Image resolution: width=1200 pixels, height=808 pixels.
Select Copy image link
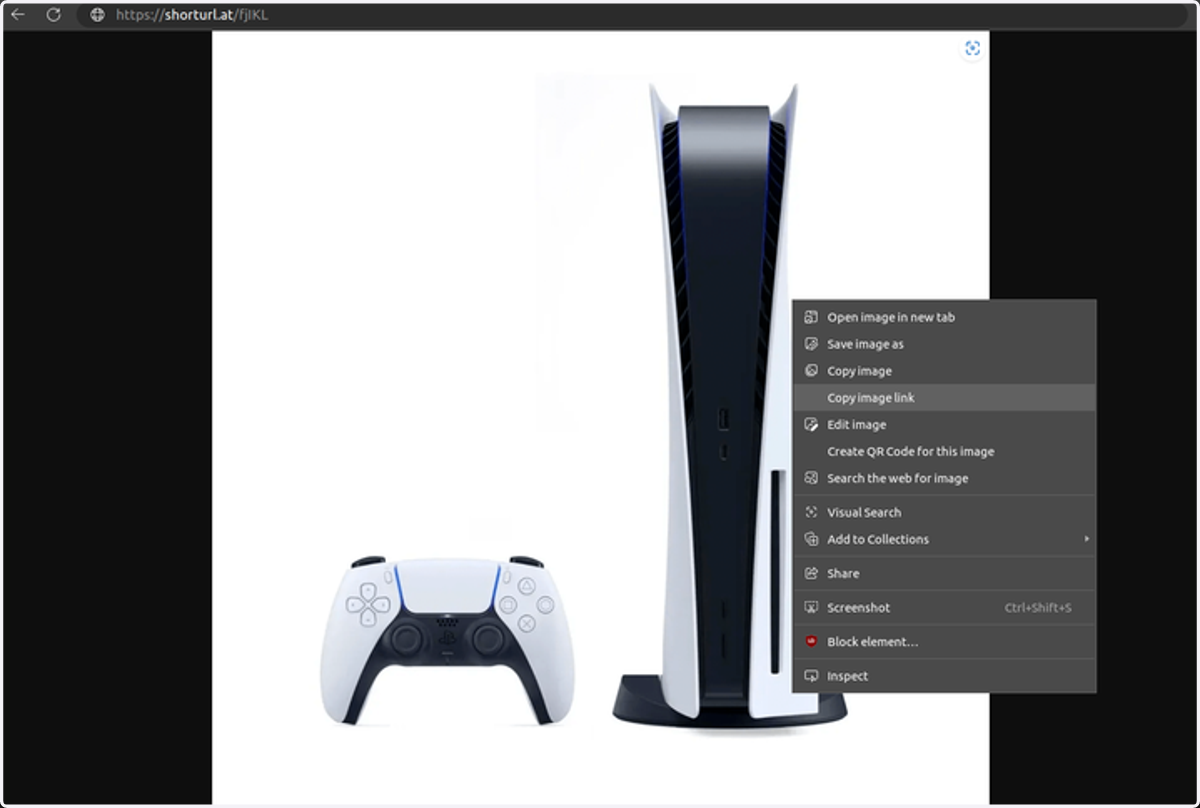click(944, 398)
